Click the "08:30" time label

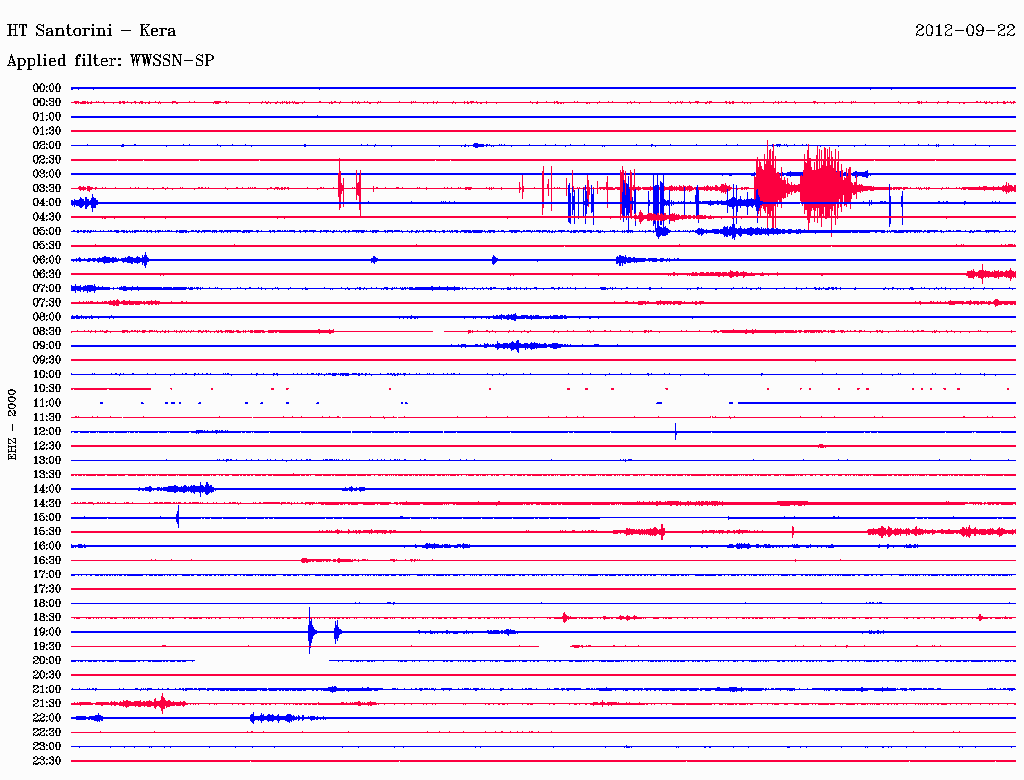(47, 332)
